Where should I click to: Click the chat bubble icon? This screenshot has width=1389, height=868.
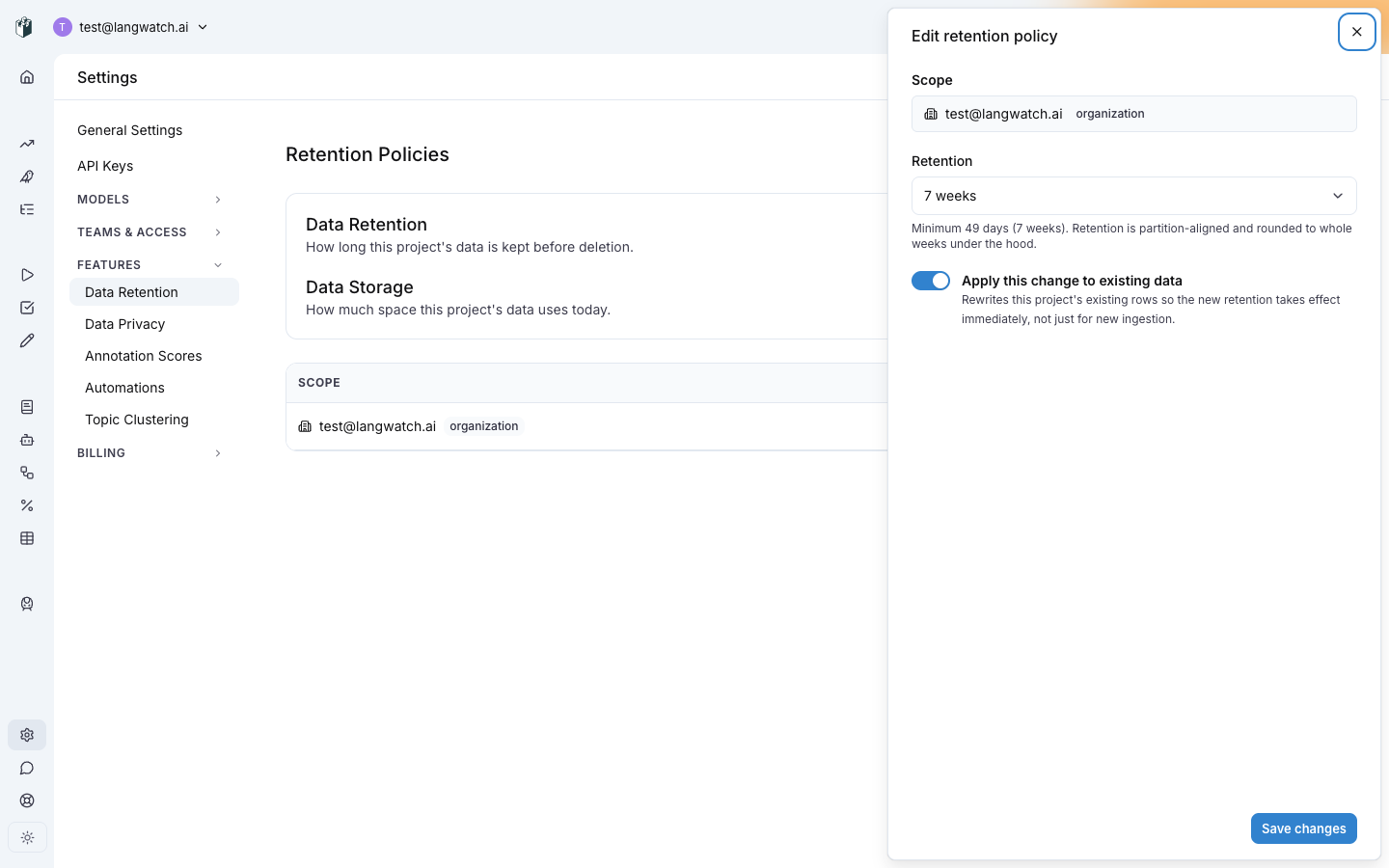coord(27,768)
